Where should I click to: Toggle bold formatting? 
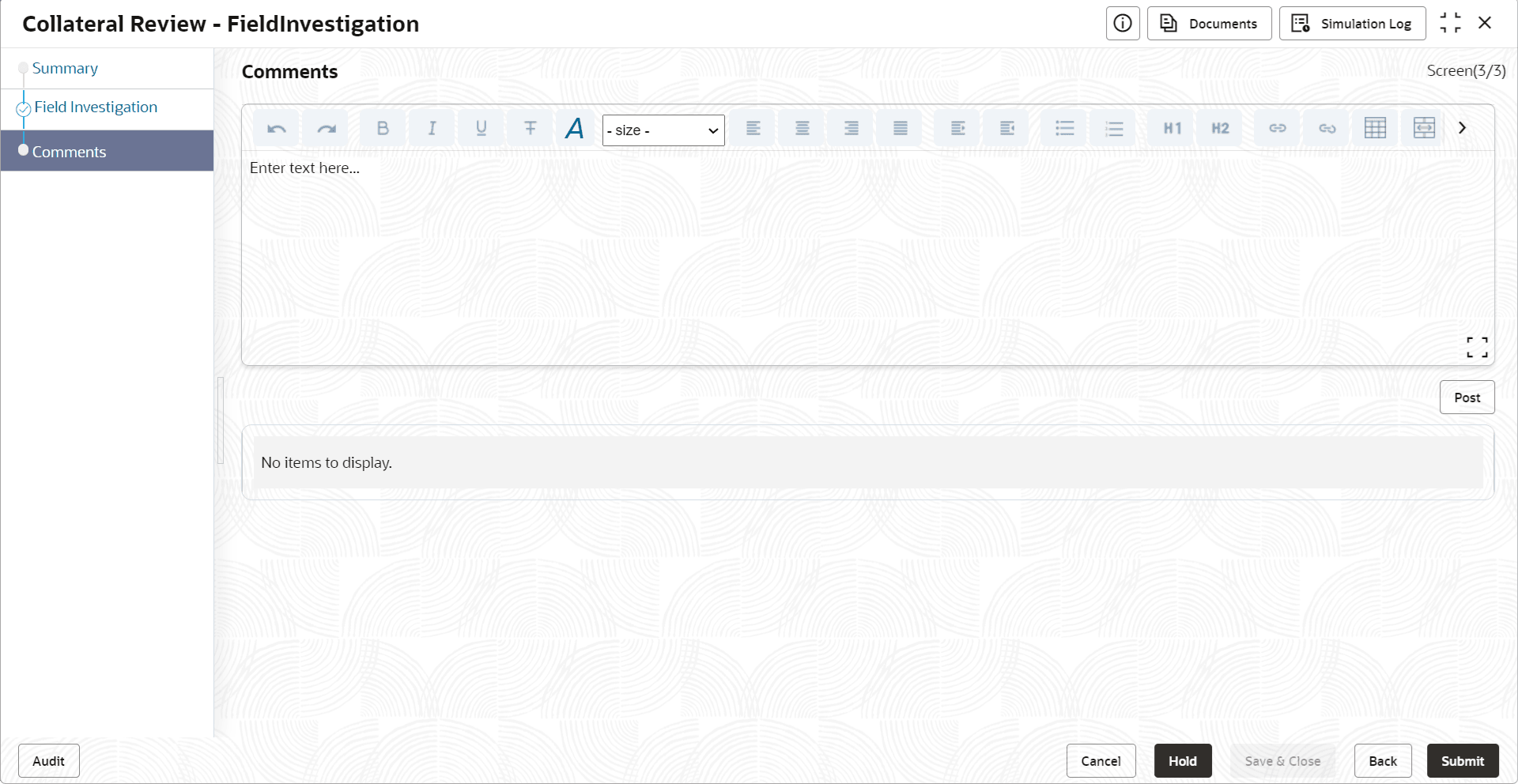click(x=383, y=128)
